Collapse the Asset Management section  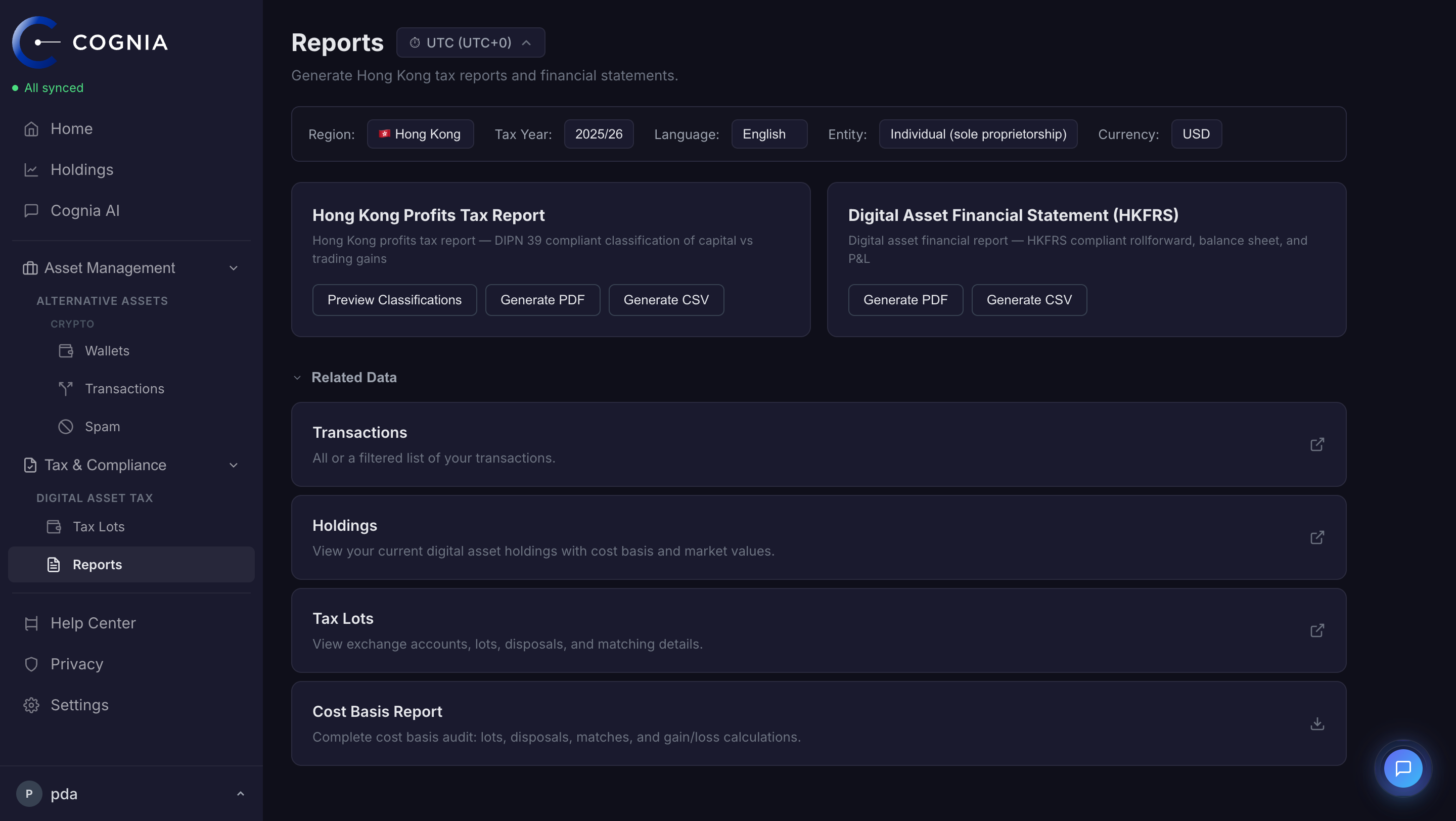pyautogui.click(x=131, y=268)
